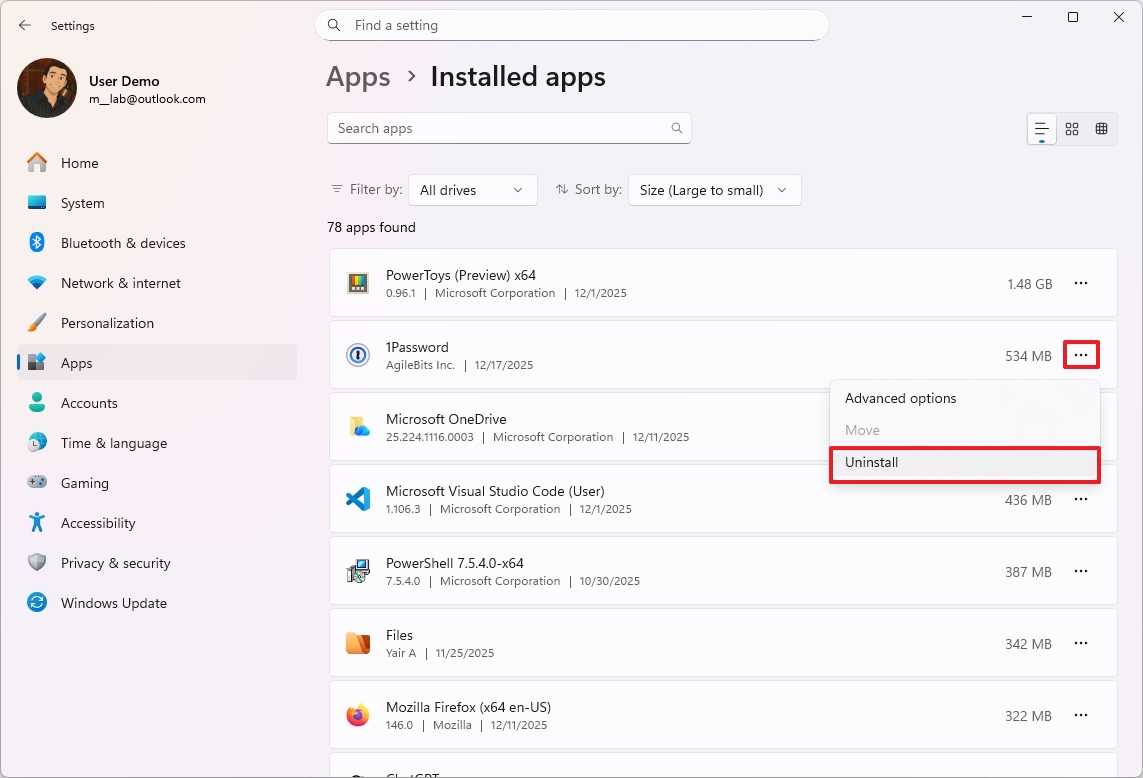The height and width of the screenshot is (778, 1143).
Task: Open the 'Filter by' drives dropdown
Action: pyautogui.click(x=472, y=189)
